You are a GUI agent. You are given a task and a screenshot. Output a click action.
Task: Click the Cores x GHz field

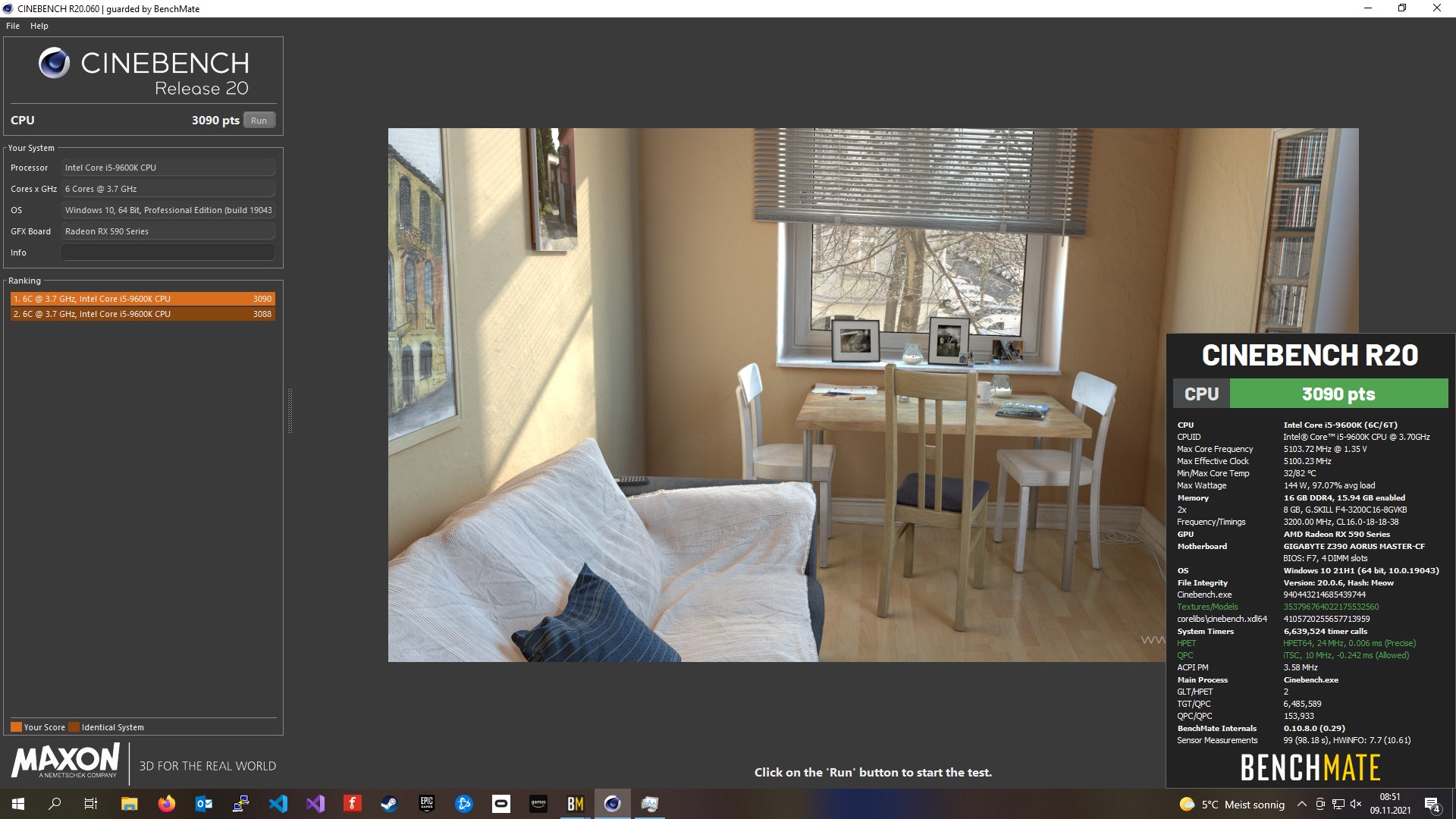pos(168,189)
